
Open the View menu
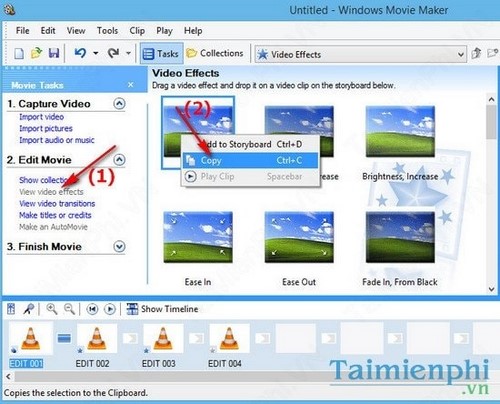click(x=76, y=31)
